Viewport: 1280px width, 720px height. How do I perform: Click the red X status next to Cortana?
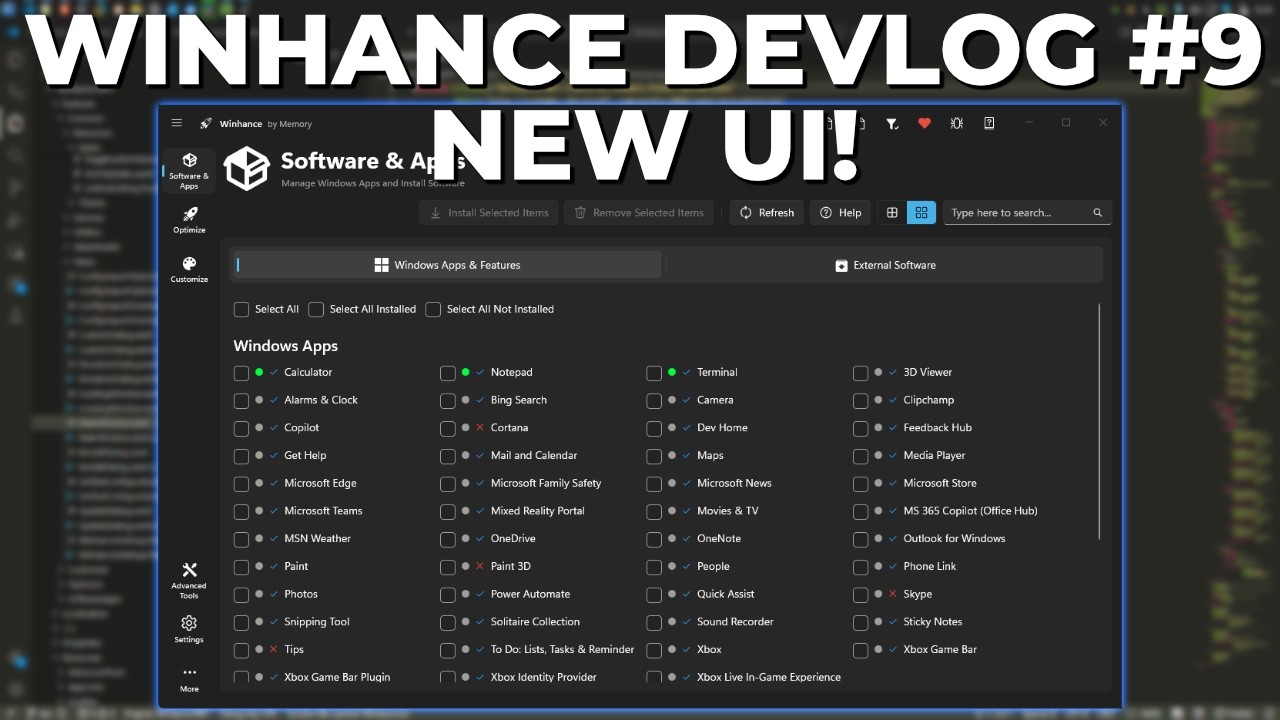[x=480, y=427]
